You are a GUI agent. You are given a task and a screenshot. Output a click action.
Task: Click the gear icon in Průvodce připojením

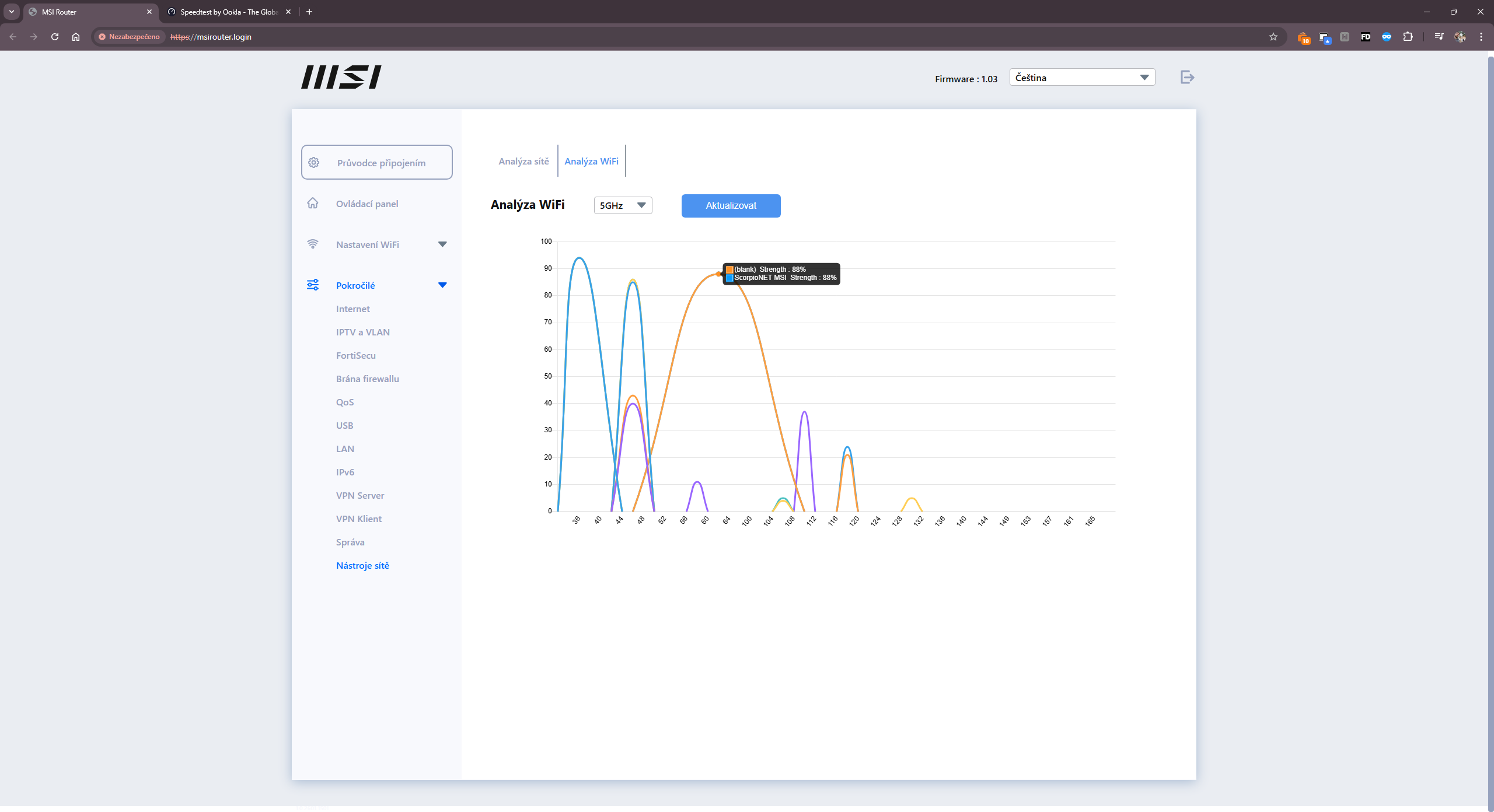point(314,163)
